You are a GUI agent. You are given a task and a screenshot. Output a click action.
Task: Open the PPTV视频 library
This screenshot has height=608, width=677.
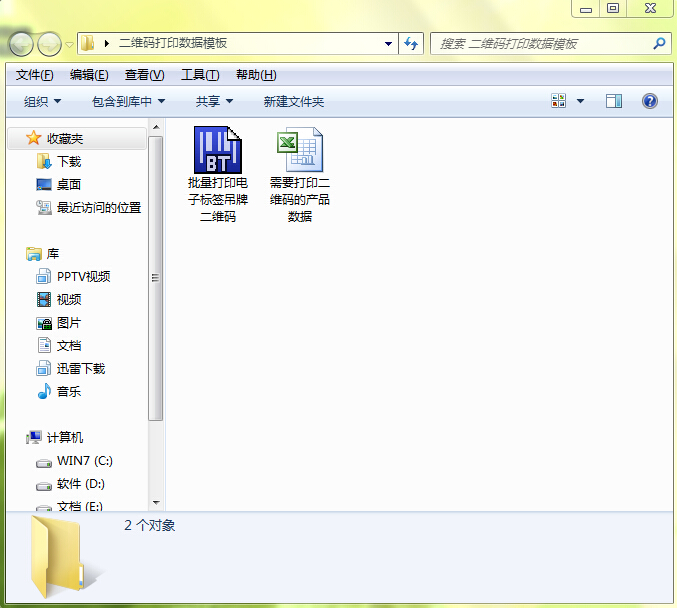coord(83,276)
